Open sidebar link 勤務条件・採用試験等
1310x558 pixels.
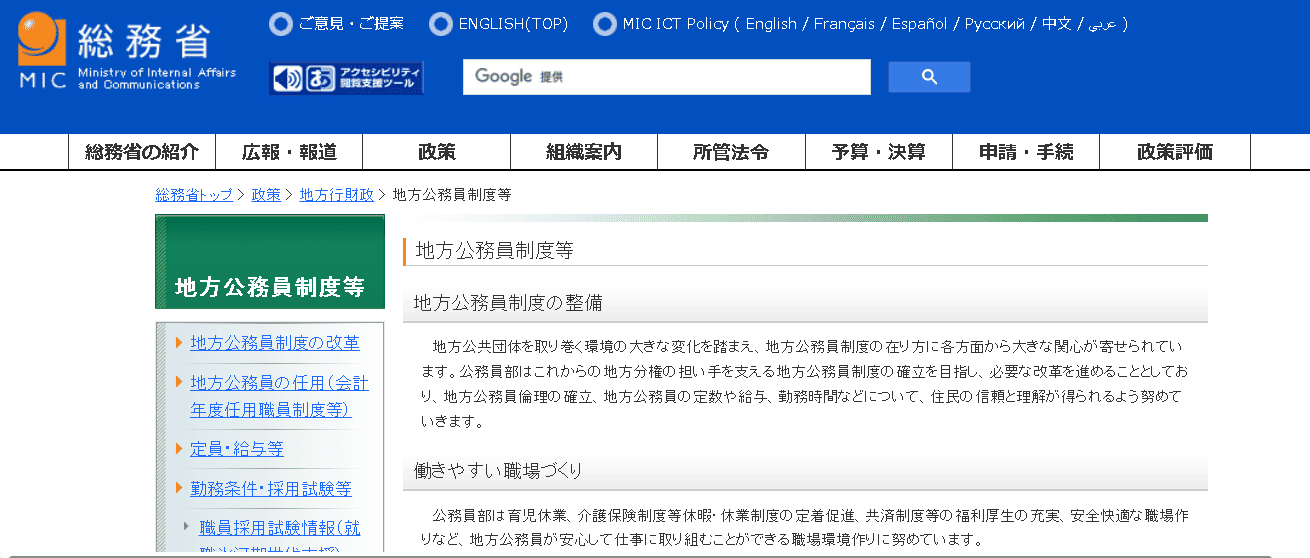tap(271, 488)
